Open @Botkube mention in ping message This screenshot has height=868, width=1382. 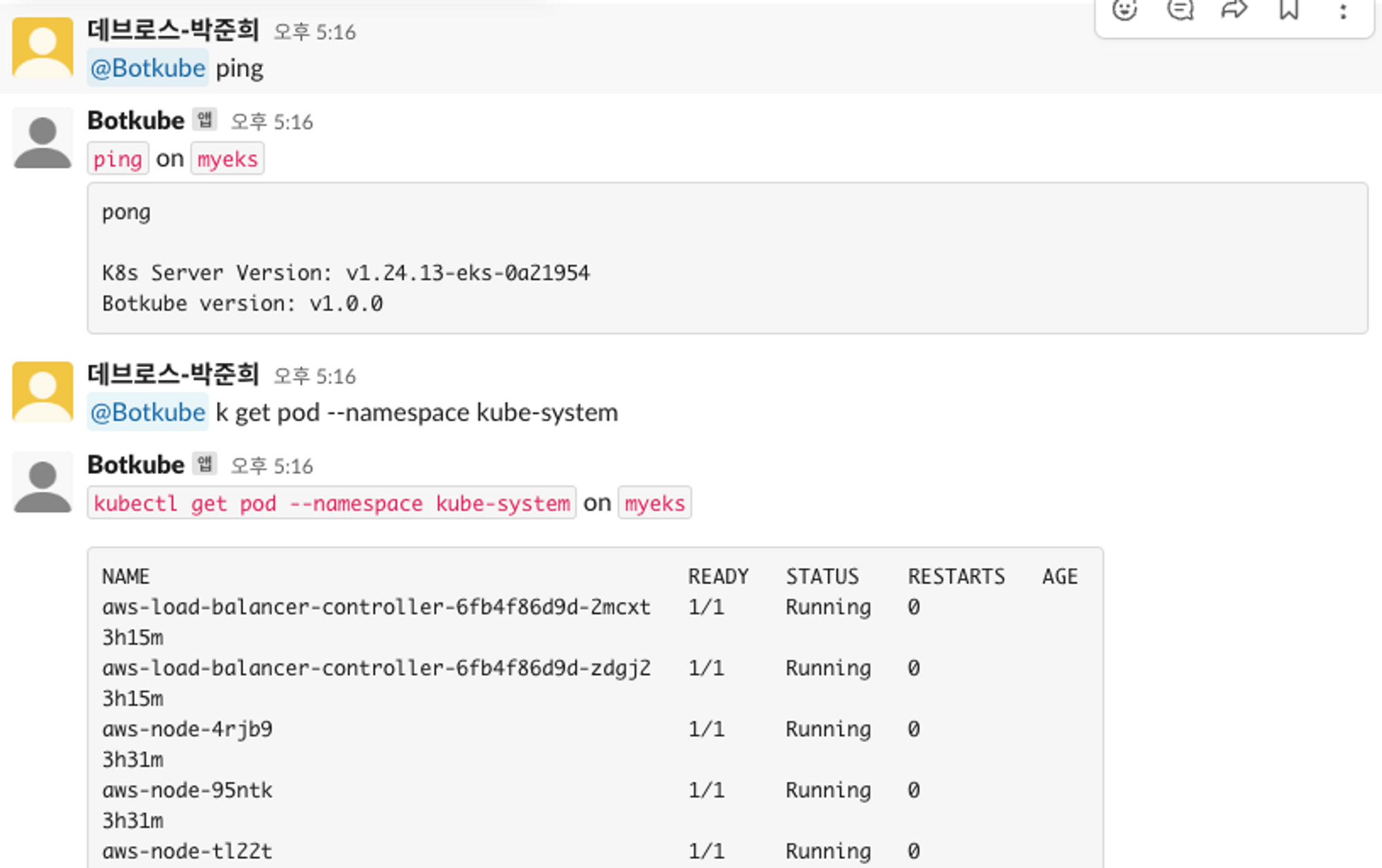tap(148, 68)
